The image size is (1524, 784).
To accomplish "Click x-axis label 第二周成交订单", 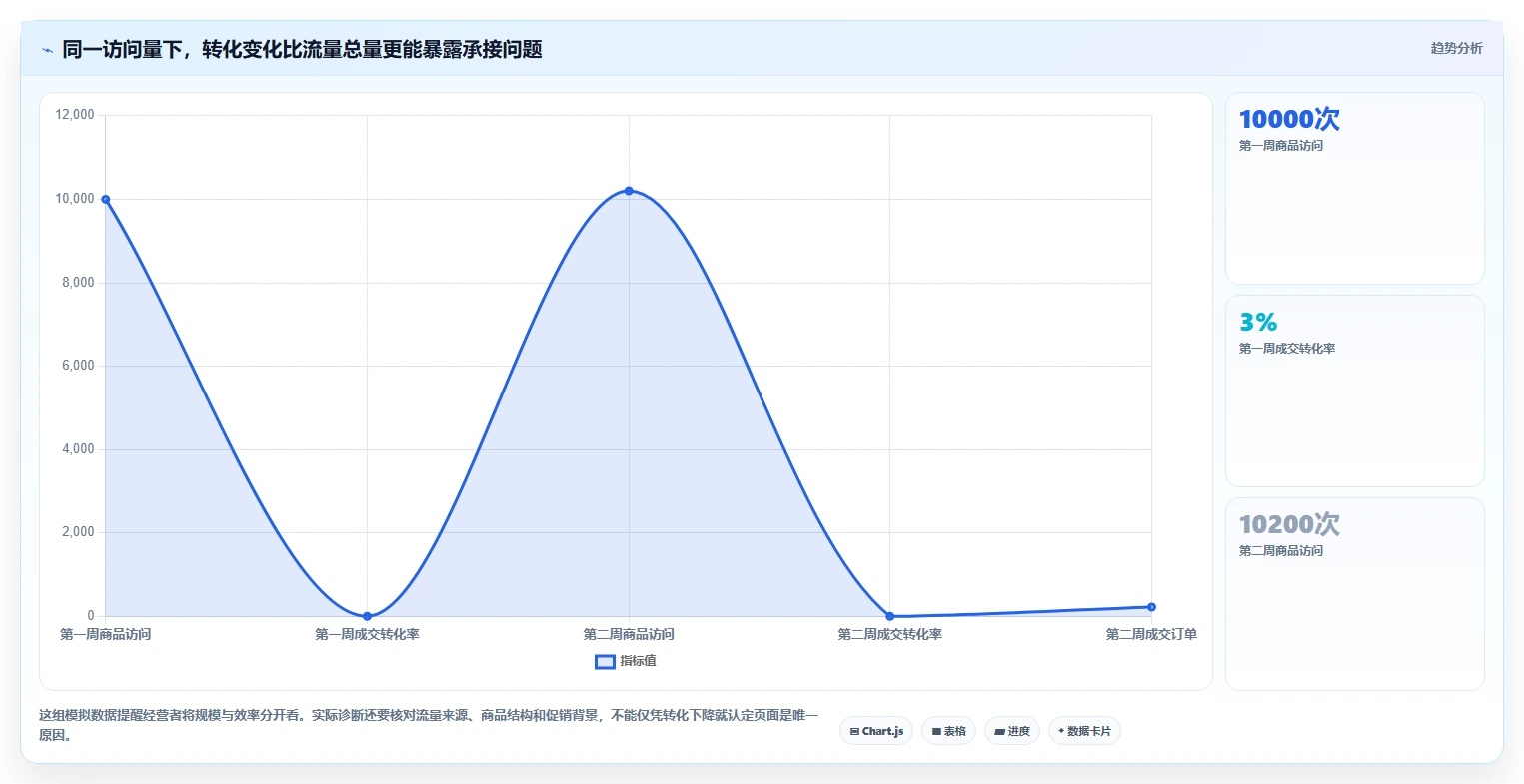I will pyautogui.click(x=1151, y=634).
